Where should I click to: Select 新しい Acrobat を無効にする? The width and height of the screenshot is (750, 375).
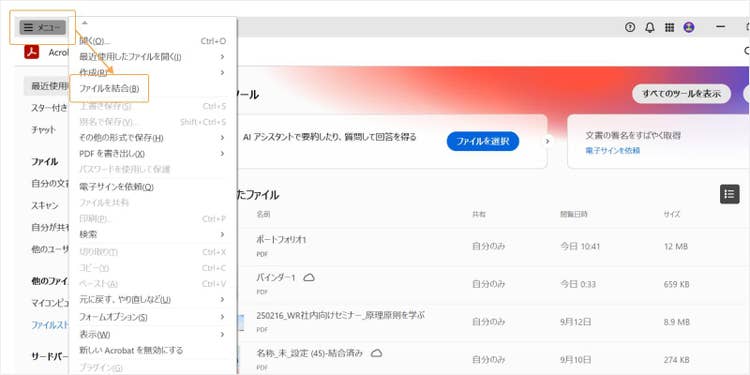153,350
